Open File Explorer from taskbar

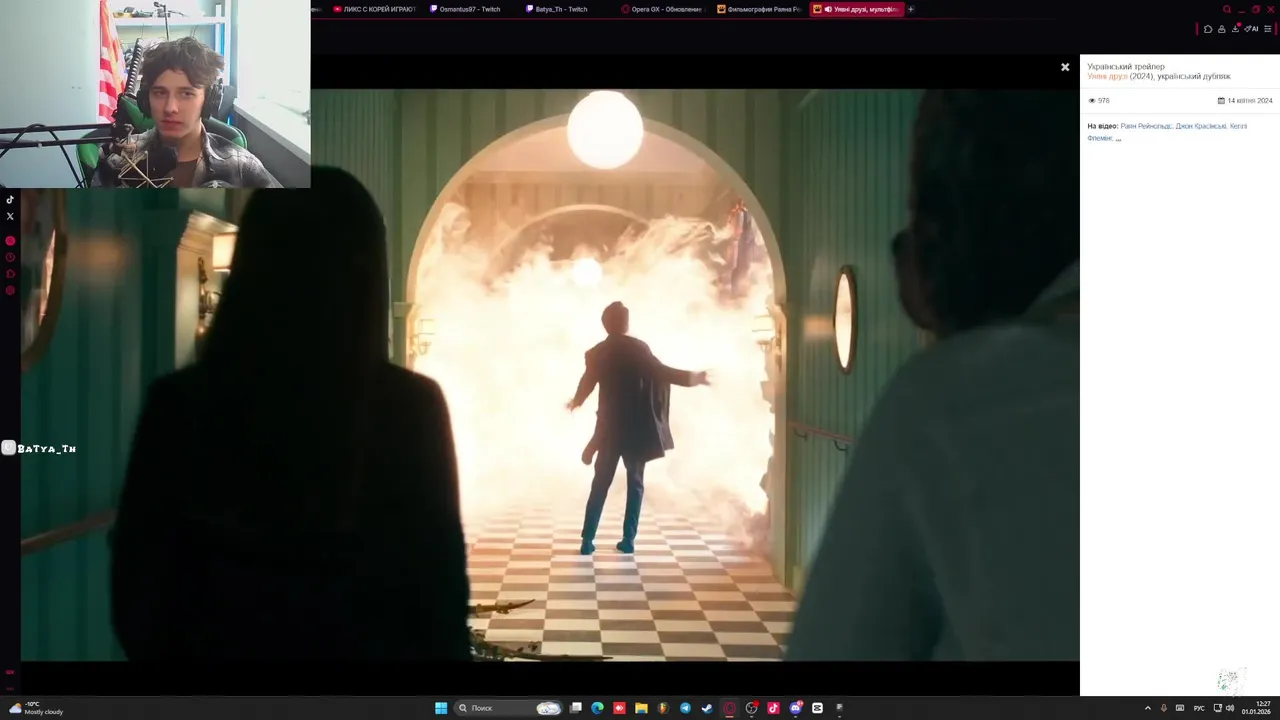tap(641, 708)
